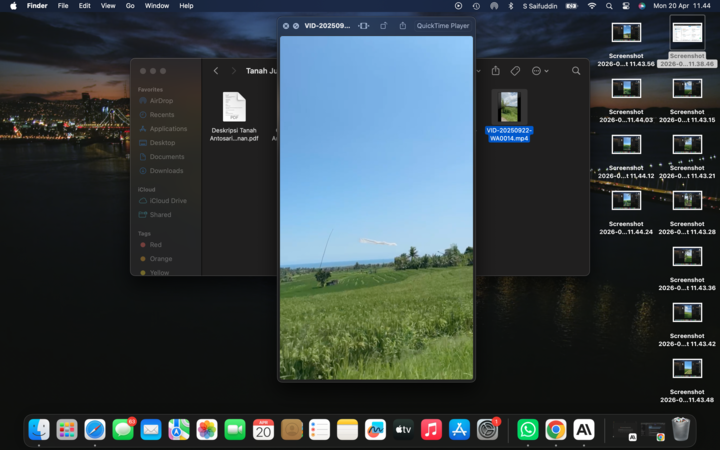720x450 pixels.
Task: Open Applications in the Finder sidebar
Action: point(167,129)
